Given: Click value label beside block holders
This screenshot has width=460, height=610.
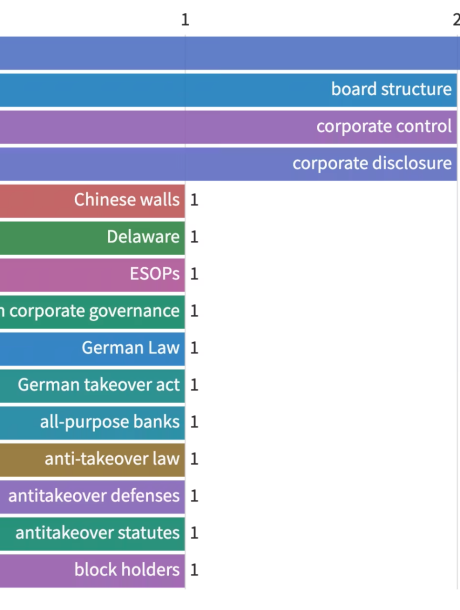Looking at the screenshot, I should 194,570.
